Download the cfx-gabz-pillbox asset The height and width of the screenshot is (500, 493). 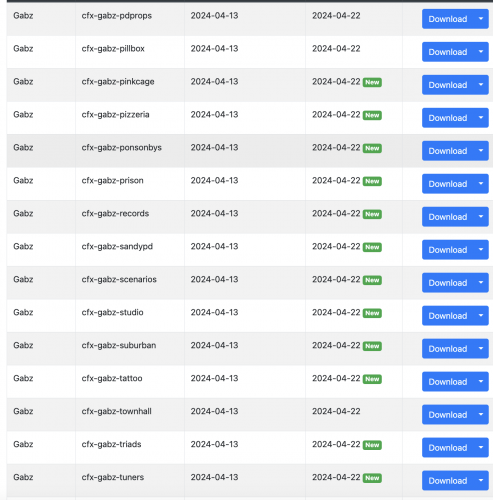click(x=447, y=52)
